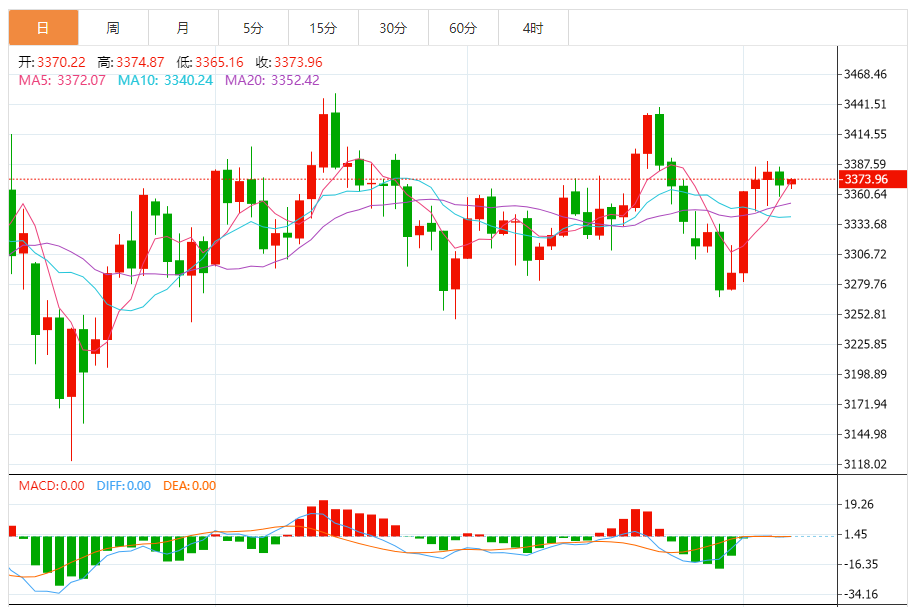Open the 30分 timeframe tab

pos(393,27)
